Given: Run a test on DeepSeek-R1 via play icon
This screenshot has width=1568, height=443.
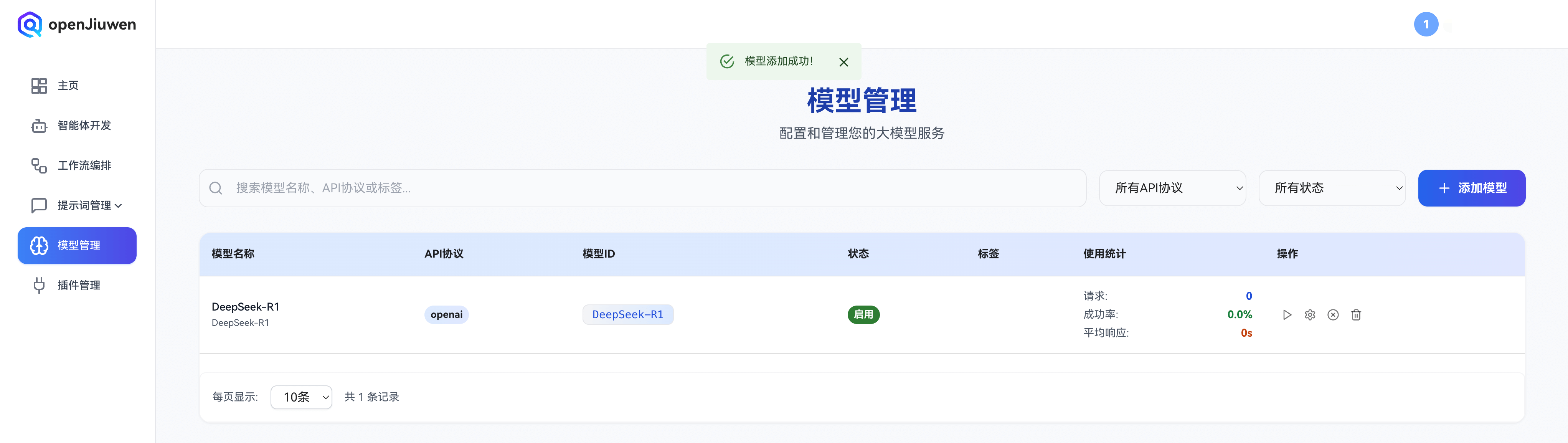Looking at the screenshot, I should coord(1287,315).
